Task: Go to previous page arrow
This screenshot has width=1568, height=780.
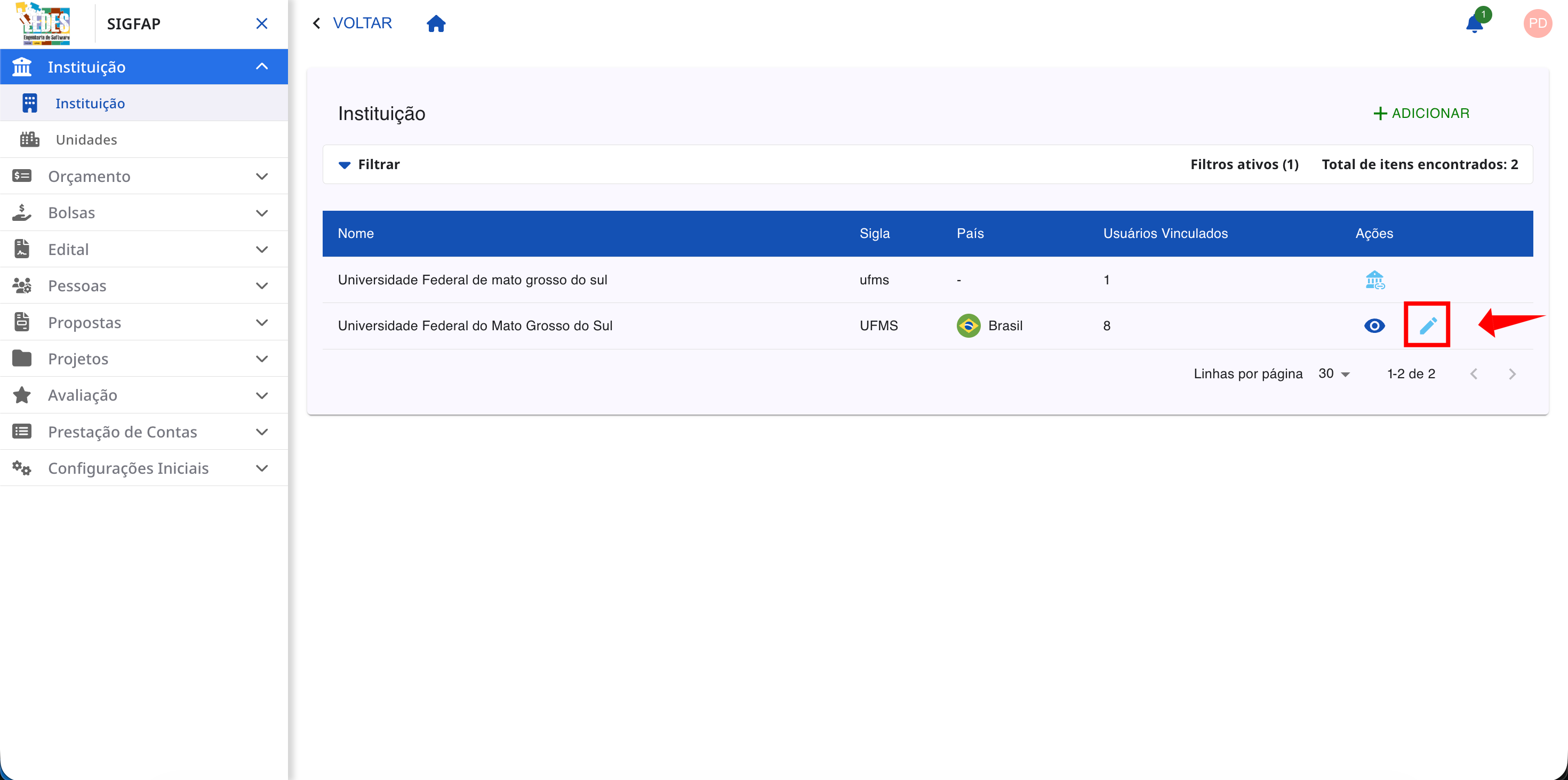Action: 1474,374
